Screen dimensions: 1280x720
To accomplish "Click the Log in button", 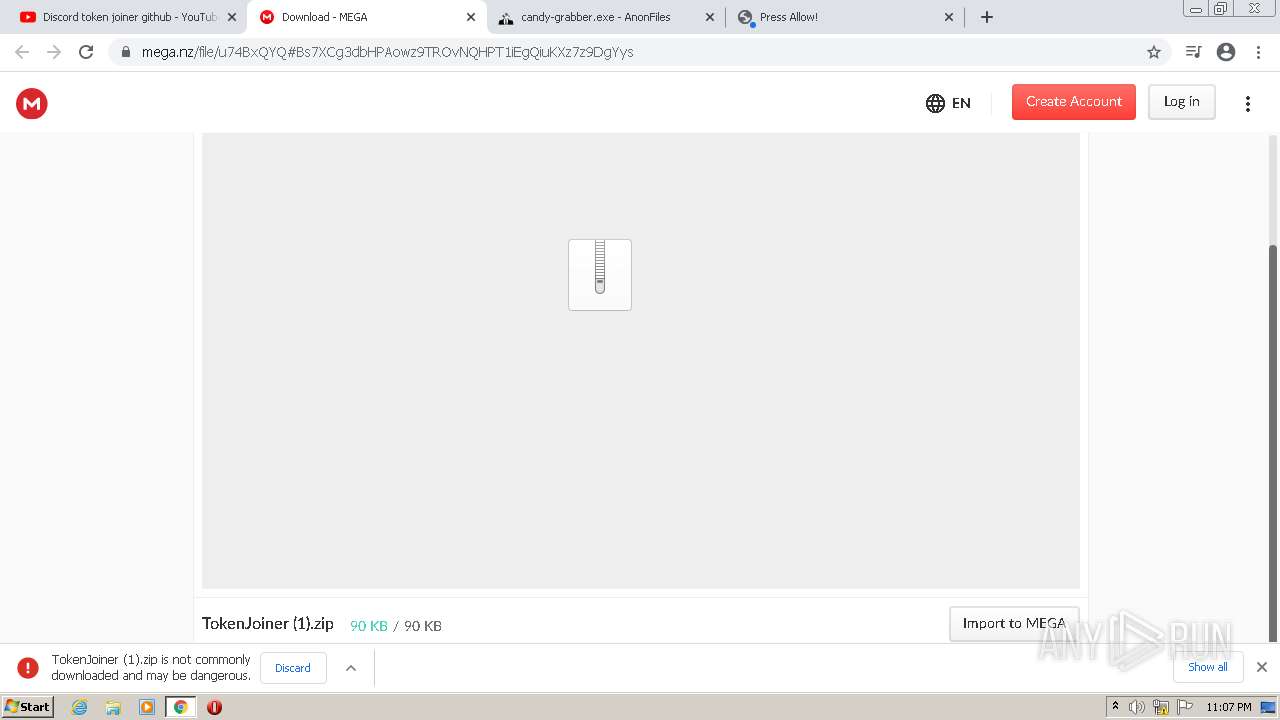I will tap(1182, 102).
